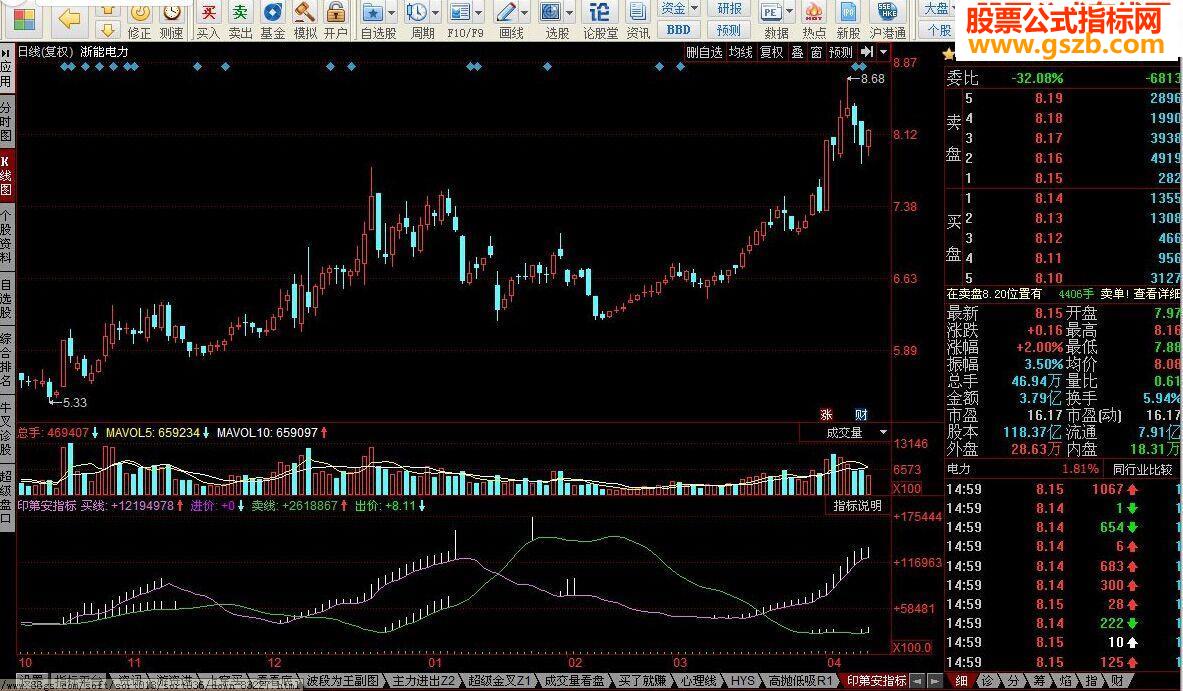Click the 模拟 gavel icon

305,12
